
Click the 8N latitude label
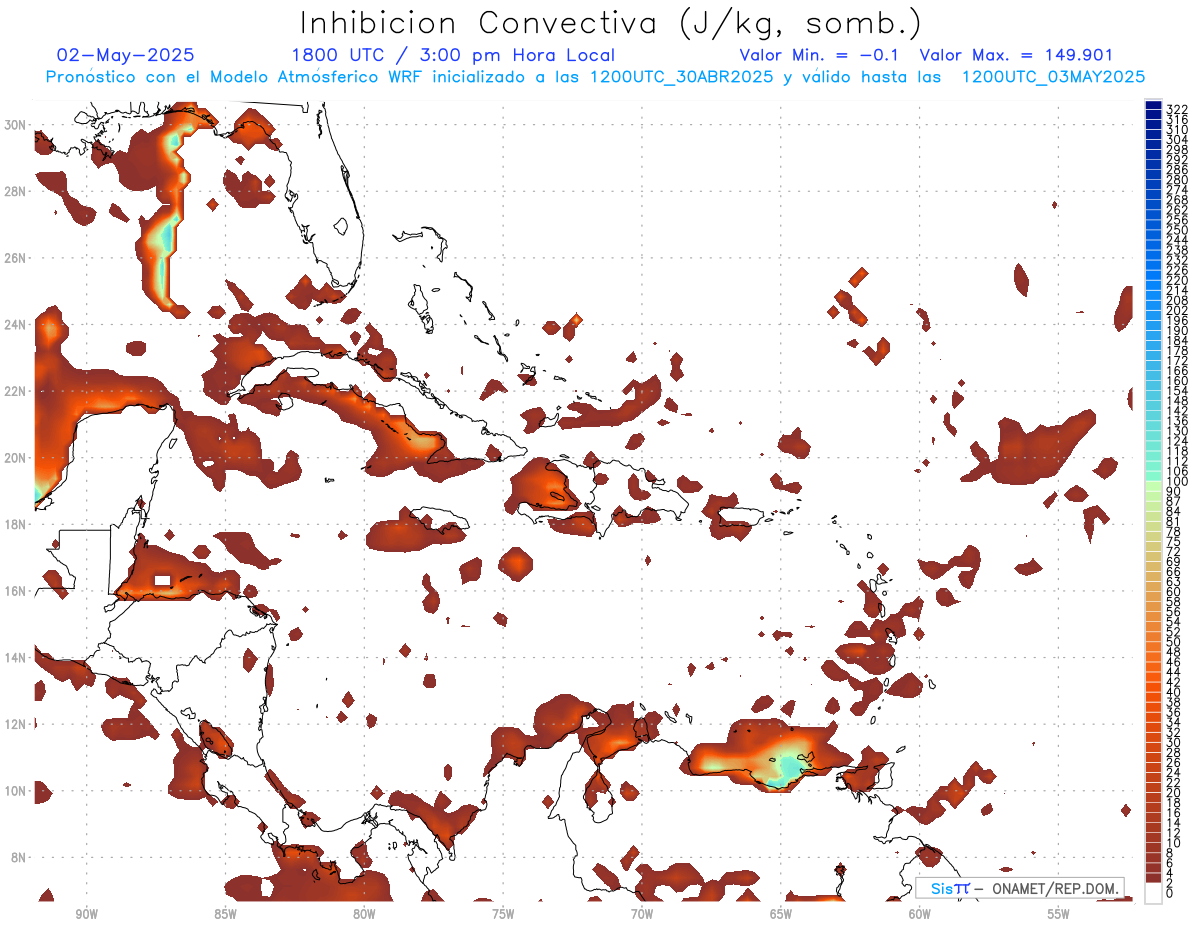click(16, 857)
